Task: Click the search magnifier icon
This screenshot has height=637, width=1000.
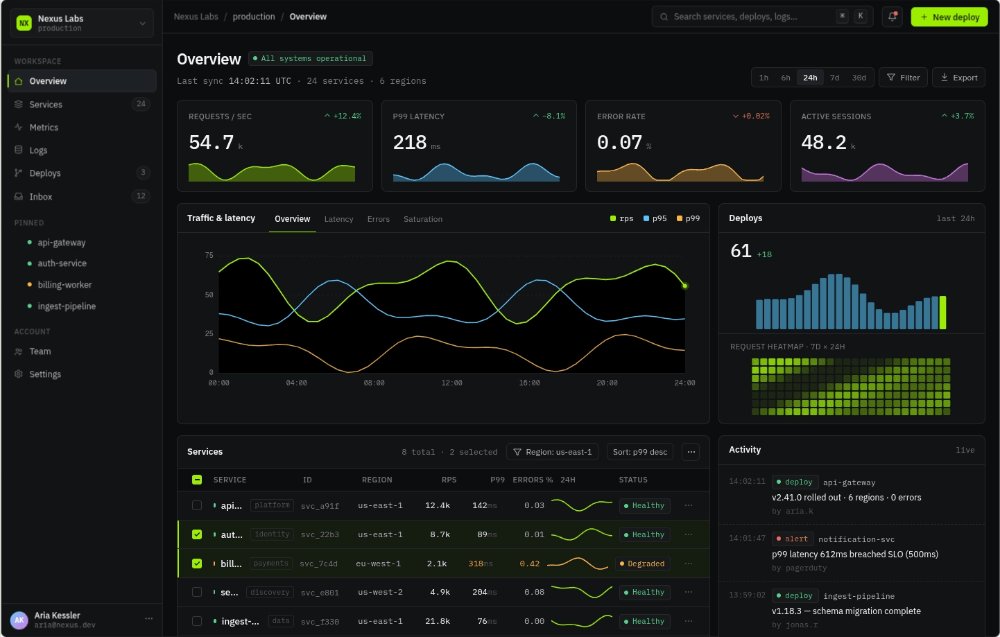Action: coord(664,17)
